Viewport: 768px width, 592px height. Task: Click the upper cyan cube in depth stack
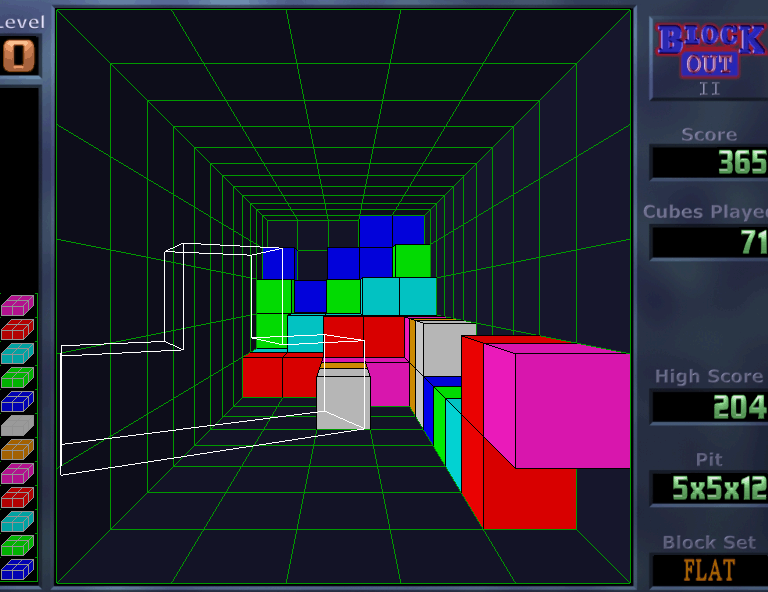tap(19, 353)
